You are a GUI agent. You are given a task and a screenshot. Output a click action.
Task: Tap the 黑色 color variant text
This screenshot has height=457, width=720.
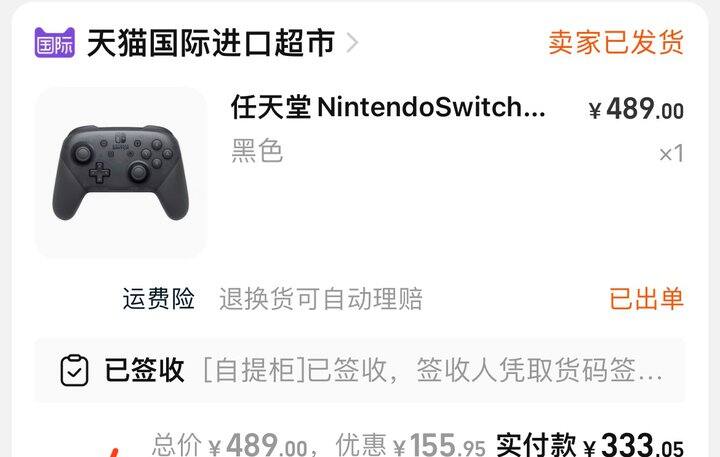(257, 151)
